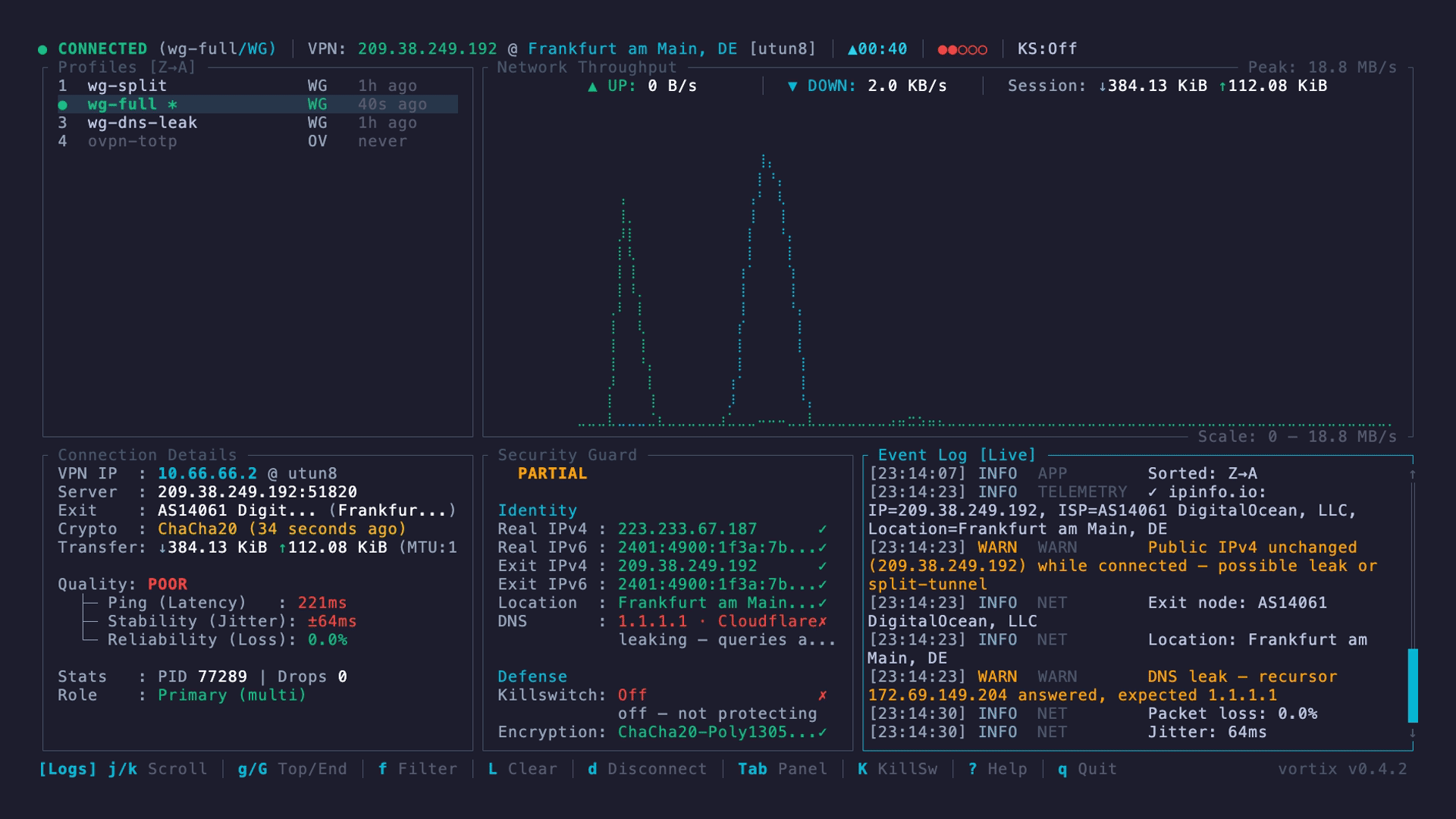This screenshot has height=819, width=1456.
Task: Click the Quality POOR rating
Action: tap(168, 585)
